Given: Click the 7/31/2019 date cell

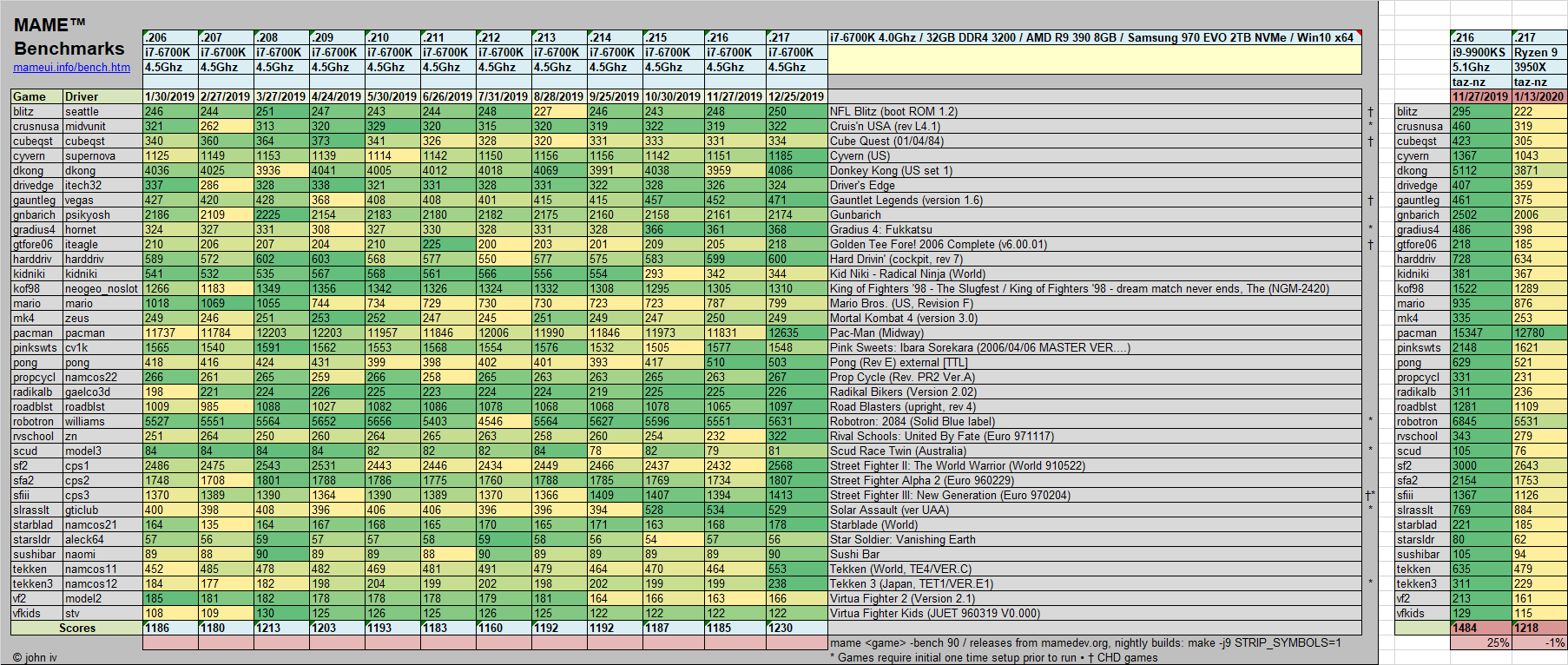Looking at the screenshot, I should pos(504,96).
